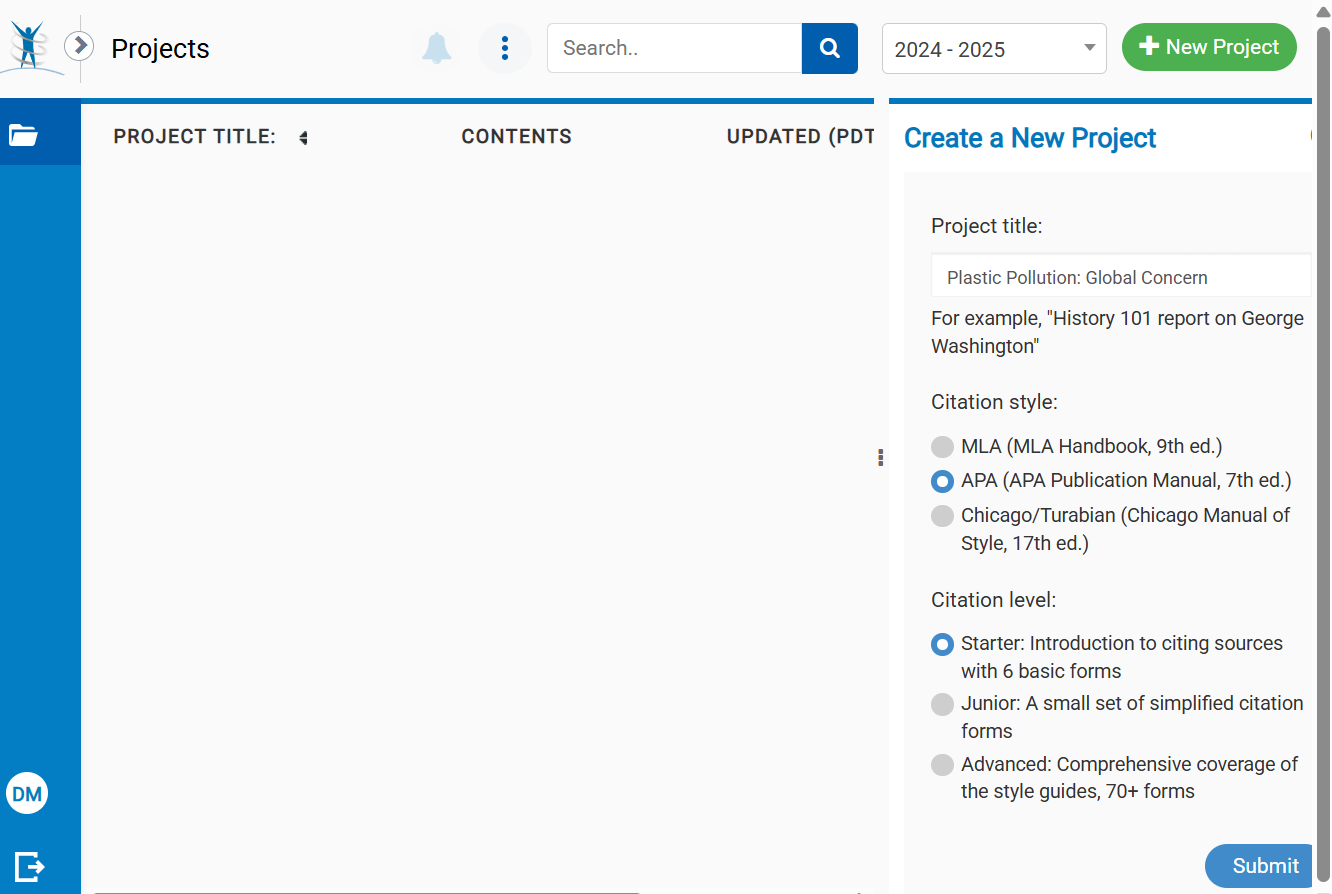Choose Advanced citation level
1332x894 pixels.
coord(942,765)
